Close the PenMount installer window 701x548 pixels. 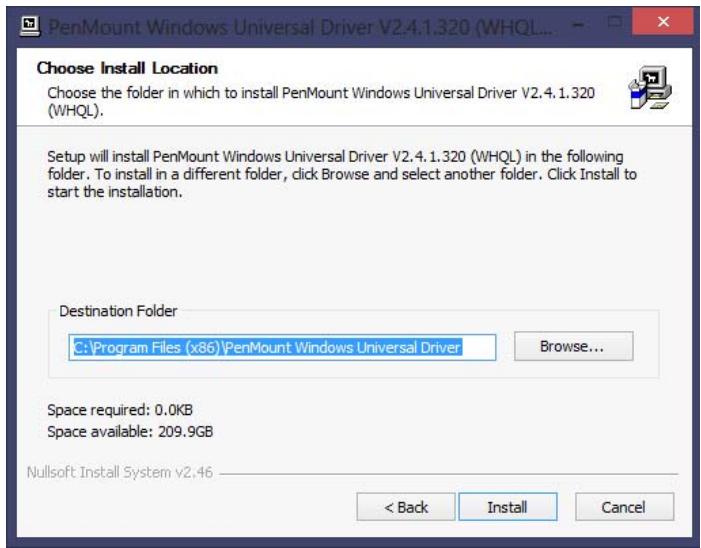pos(663,21)
